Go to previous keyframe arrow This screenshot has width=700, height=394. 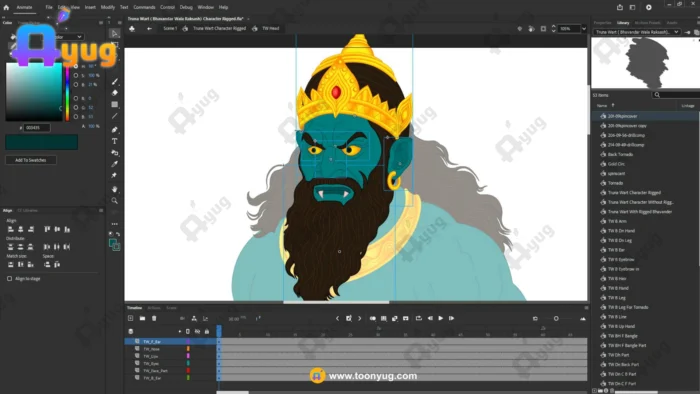click(x=337, y=318)
